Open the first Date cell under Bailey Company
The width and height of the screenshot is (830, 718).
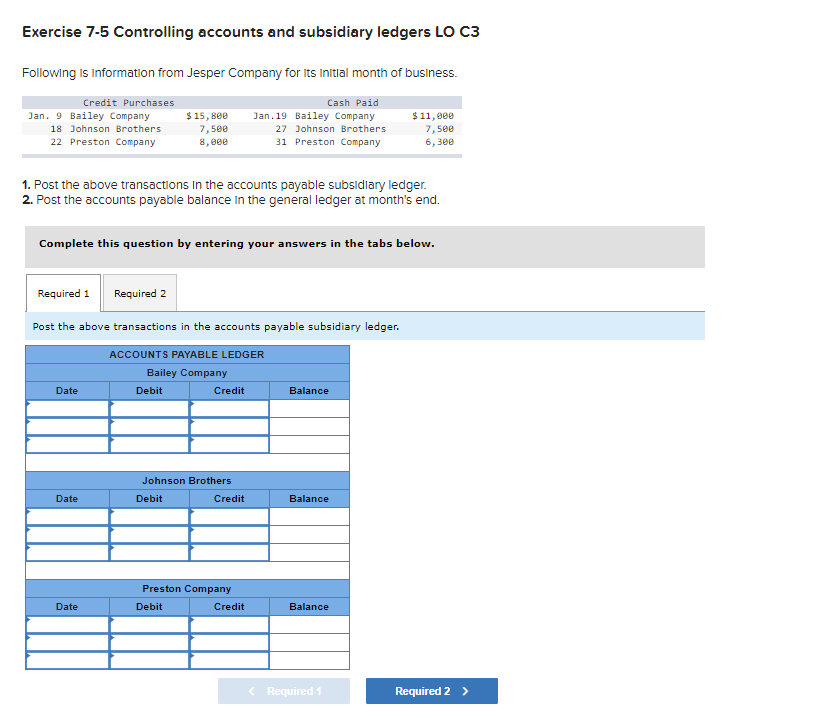pos(67,408)
